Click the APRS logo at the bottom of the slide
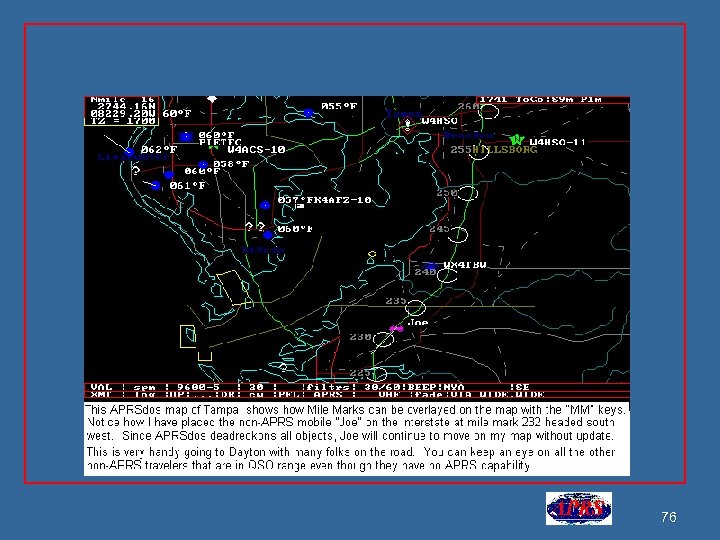The height and width of the screenshot is (540, 720). (x=579, y=508)
